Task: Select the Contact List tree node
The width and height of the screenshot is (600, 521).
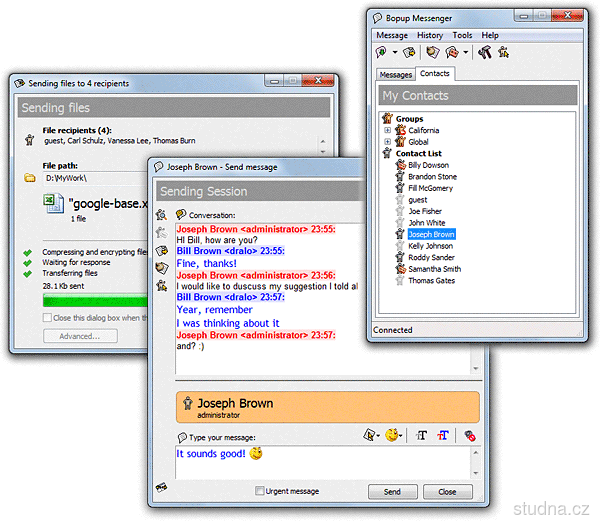Action: click(x=419, y=153)
